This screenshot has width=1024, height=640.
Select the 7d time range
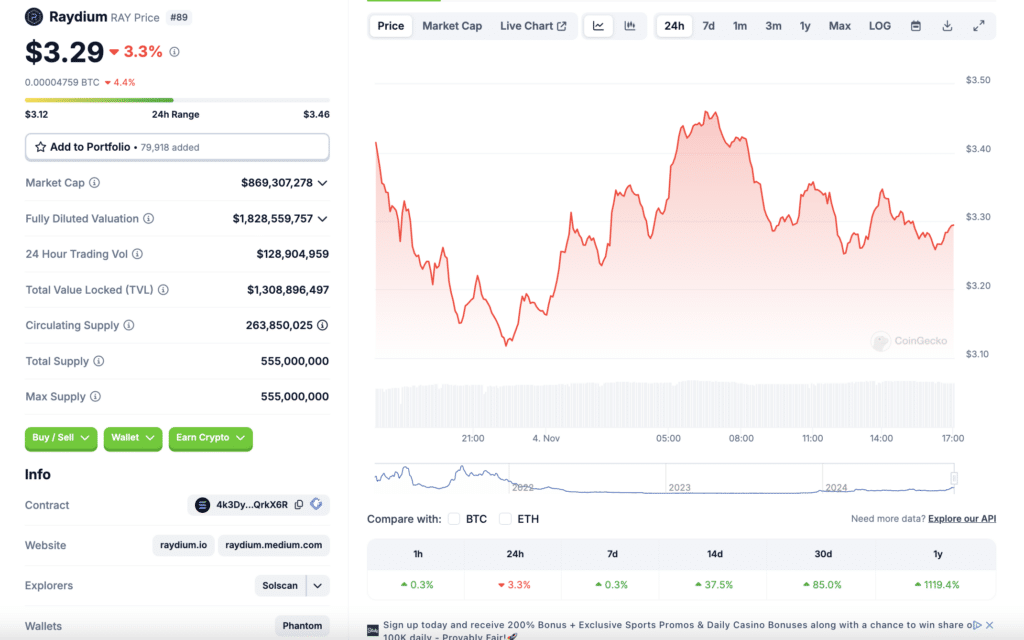click(709, 26)
